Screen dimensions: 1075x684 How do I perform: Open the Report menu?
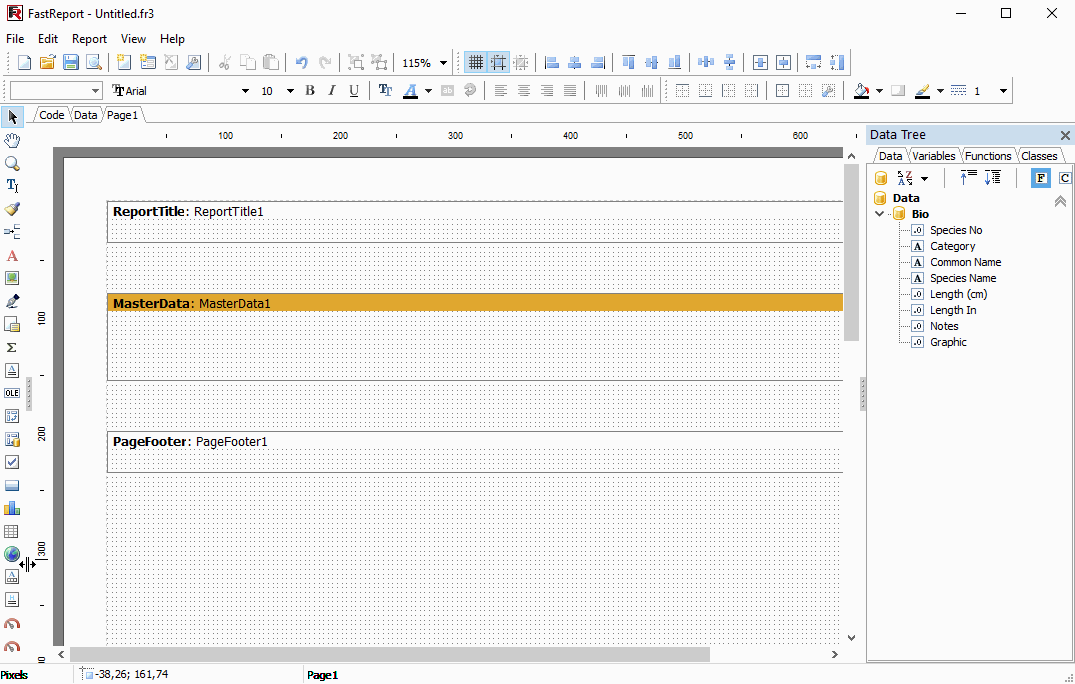(89, 39)
